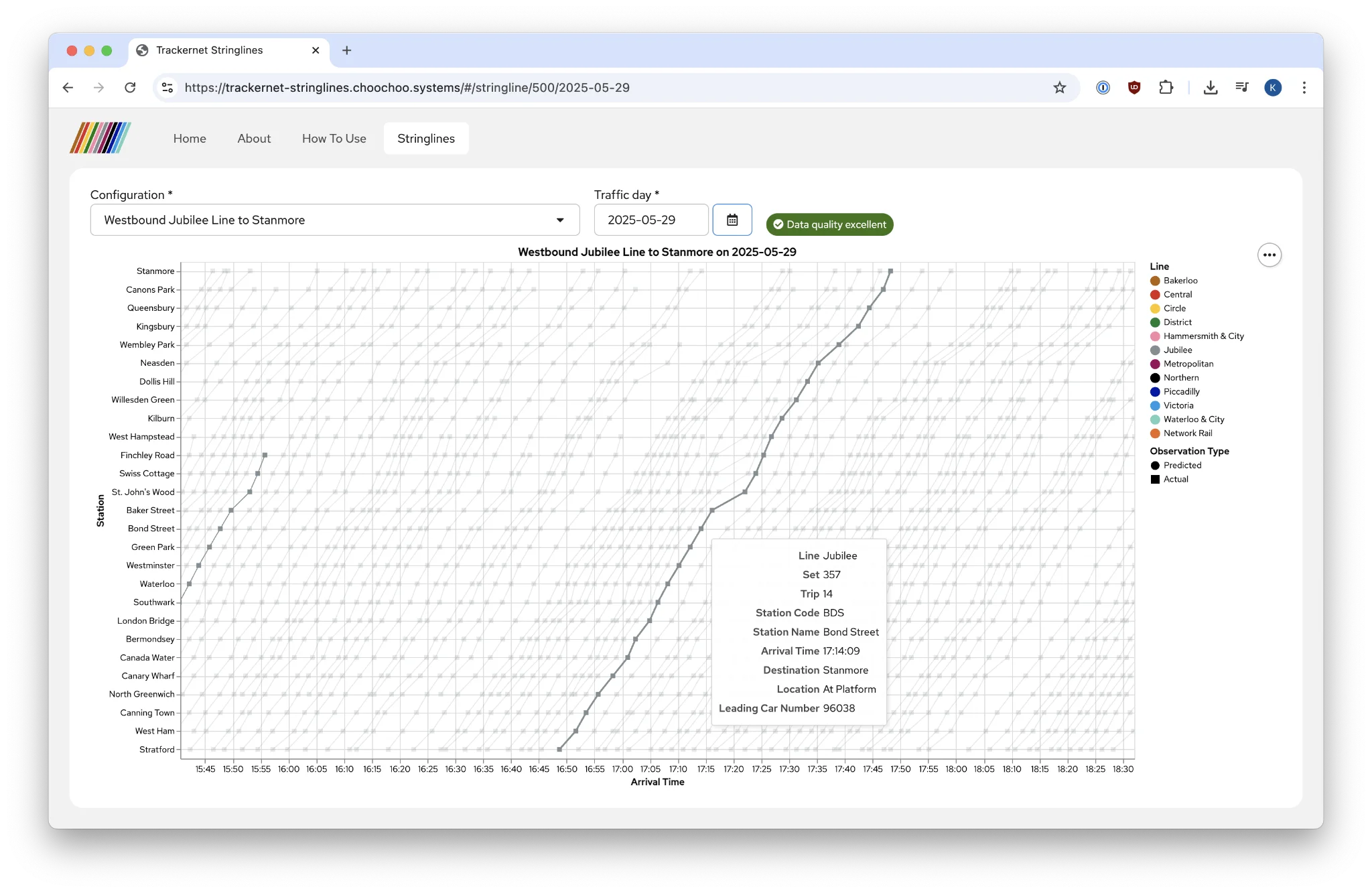Open the media controls icon
Screen dimensions: 1372x893
(x=1241, y=88)
